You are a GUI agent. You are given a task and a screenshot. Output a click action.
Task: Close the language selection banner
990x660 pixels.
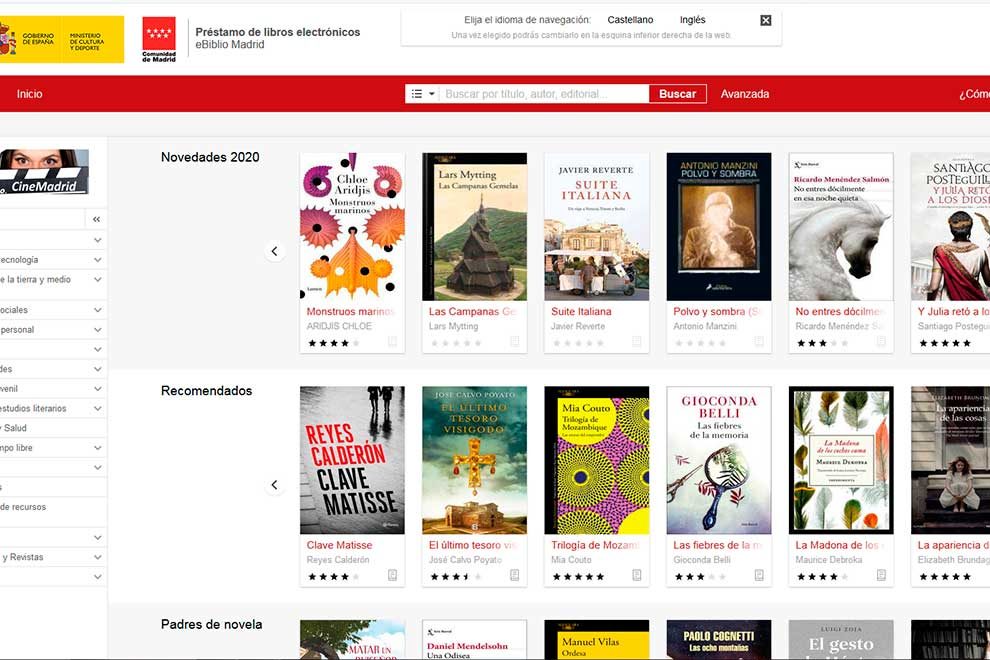765,20
